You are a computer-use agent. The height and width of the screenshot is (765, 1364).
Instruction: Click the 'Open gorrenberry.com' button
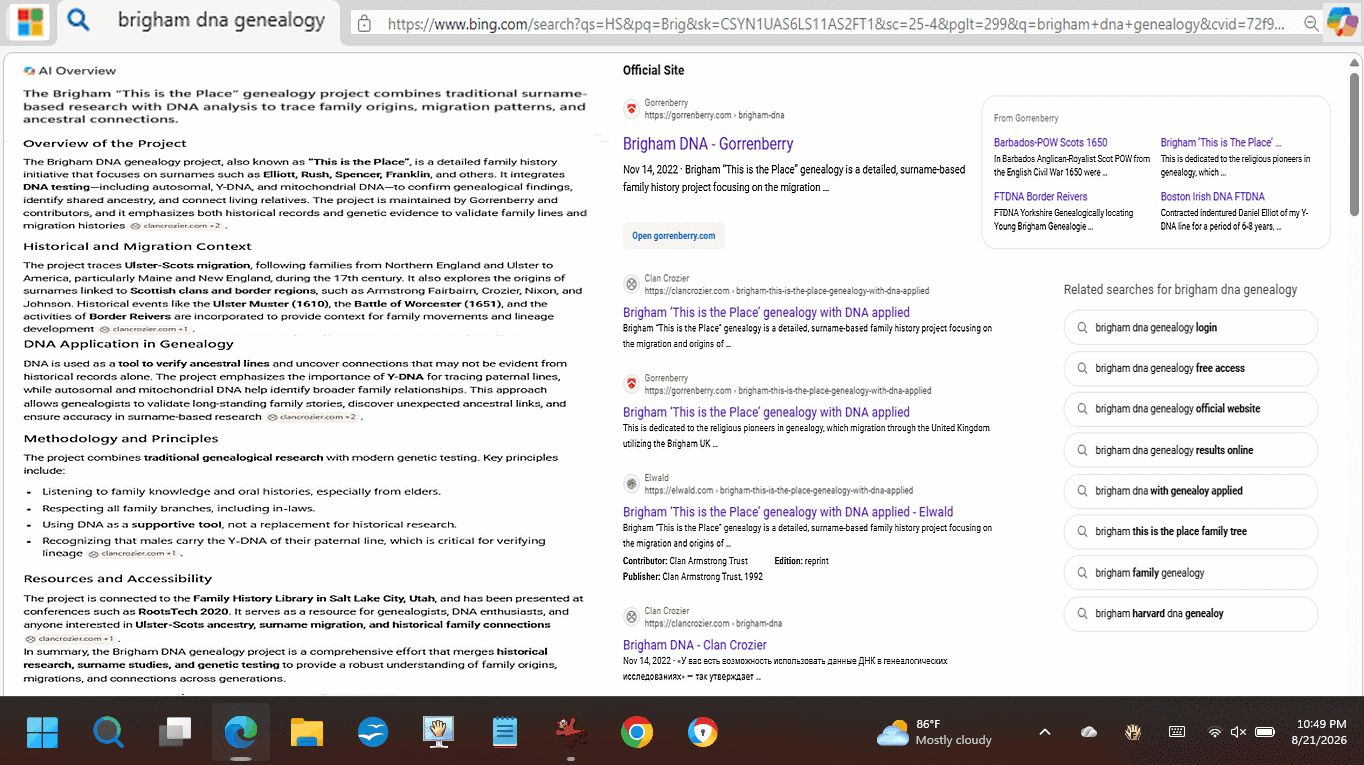click(x=674, y=236)
